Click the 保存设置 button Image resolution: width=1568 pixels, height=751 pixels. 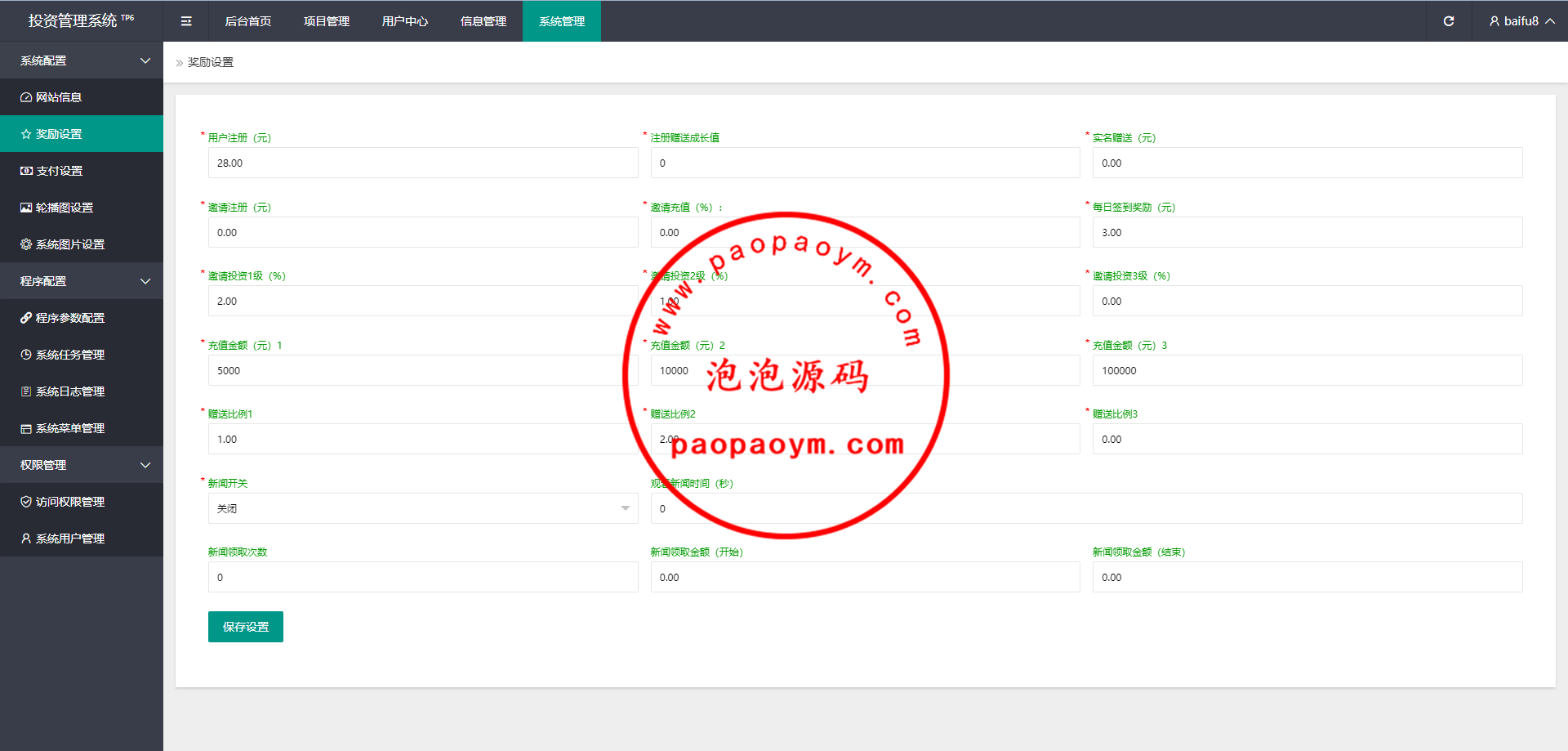click(x=246, y=627)
